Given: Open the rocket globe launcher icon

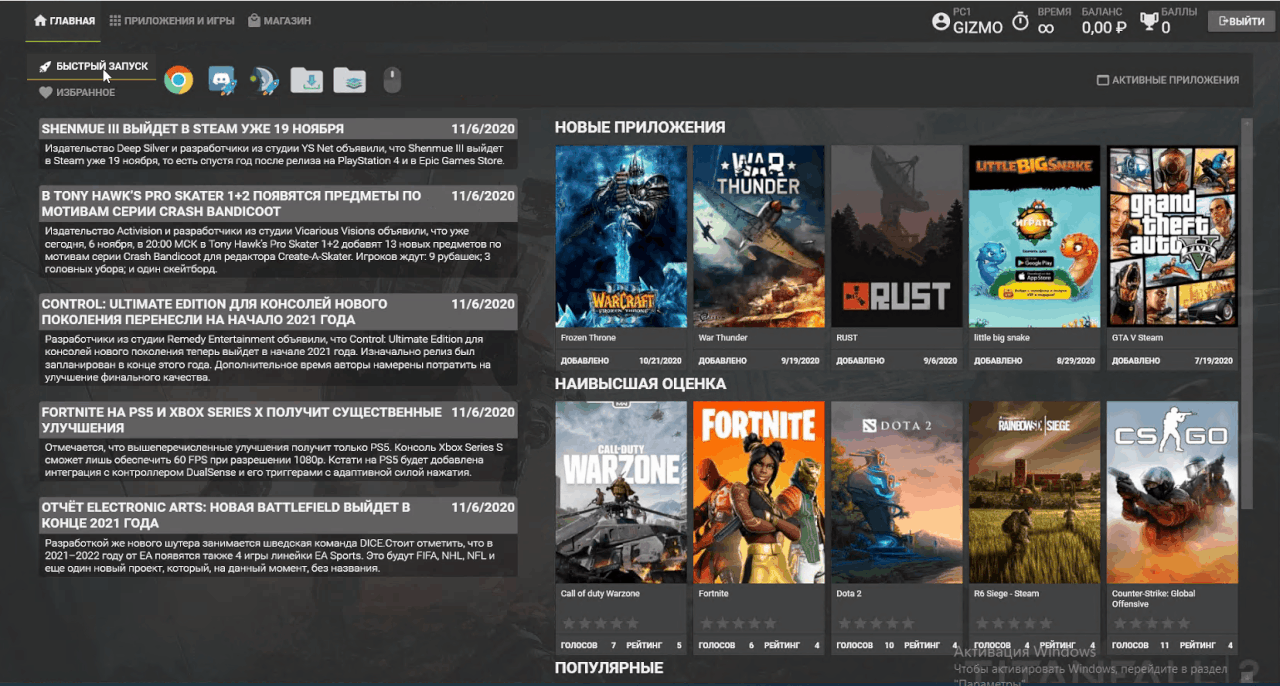Looking at the screenshot, I should (x=264, y=80).
